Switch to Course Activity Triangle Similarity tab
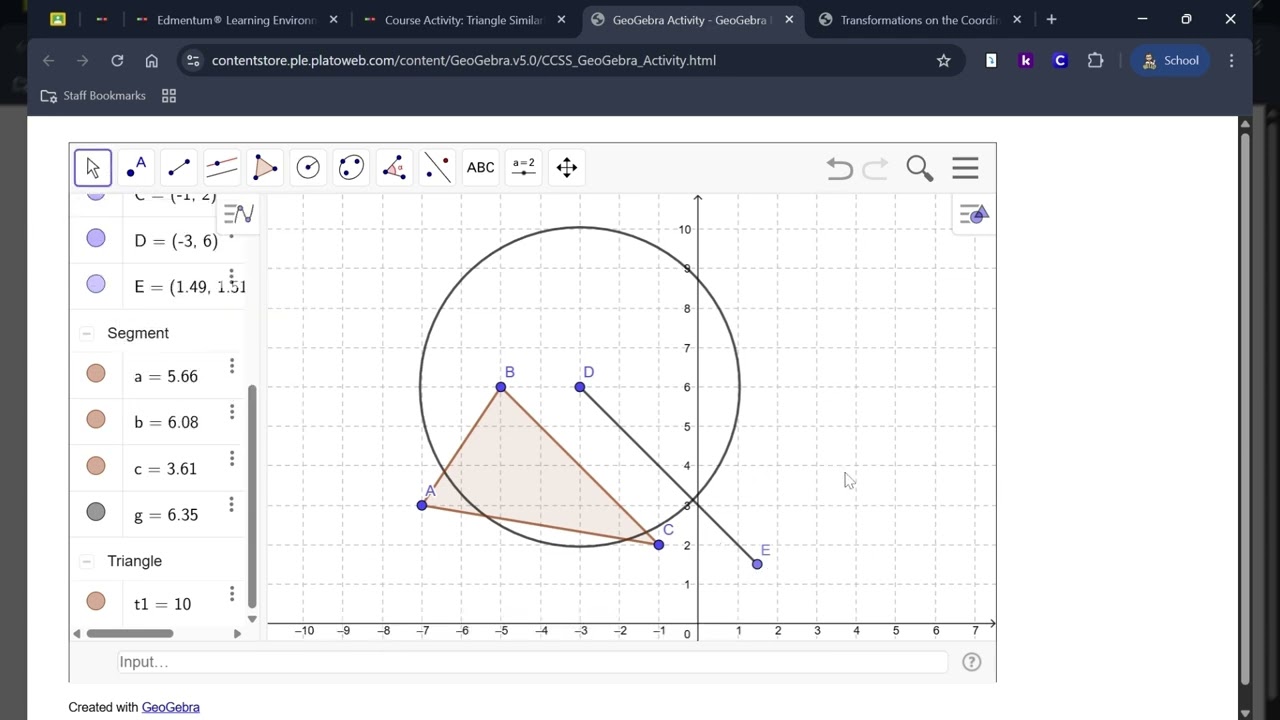The height and width of the screenshot is (720, 1280). pos(465,20)
